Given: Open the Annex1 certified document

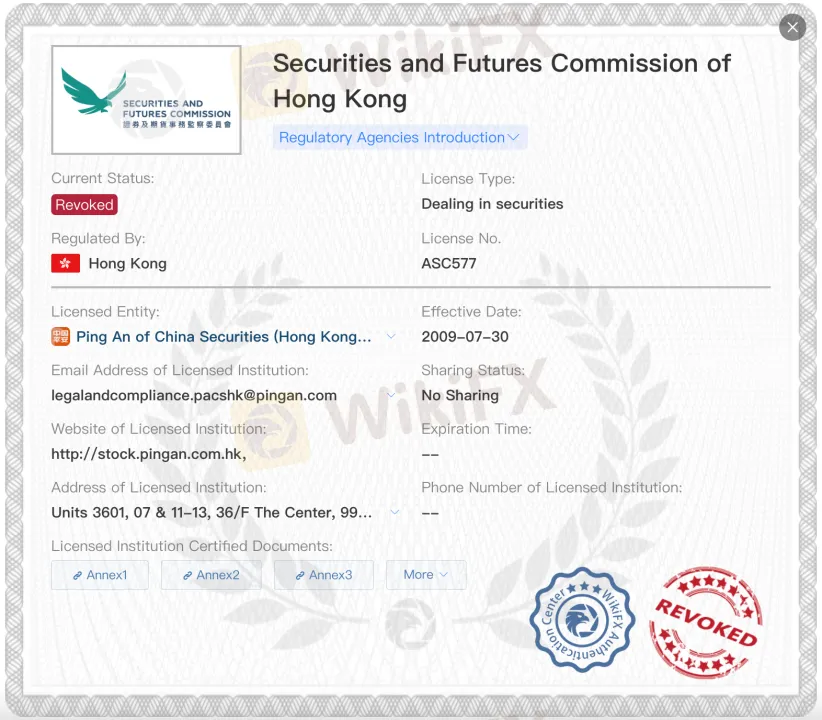Looking at the screenshot, I should click(100, 575).
